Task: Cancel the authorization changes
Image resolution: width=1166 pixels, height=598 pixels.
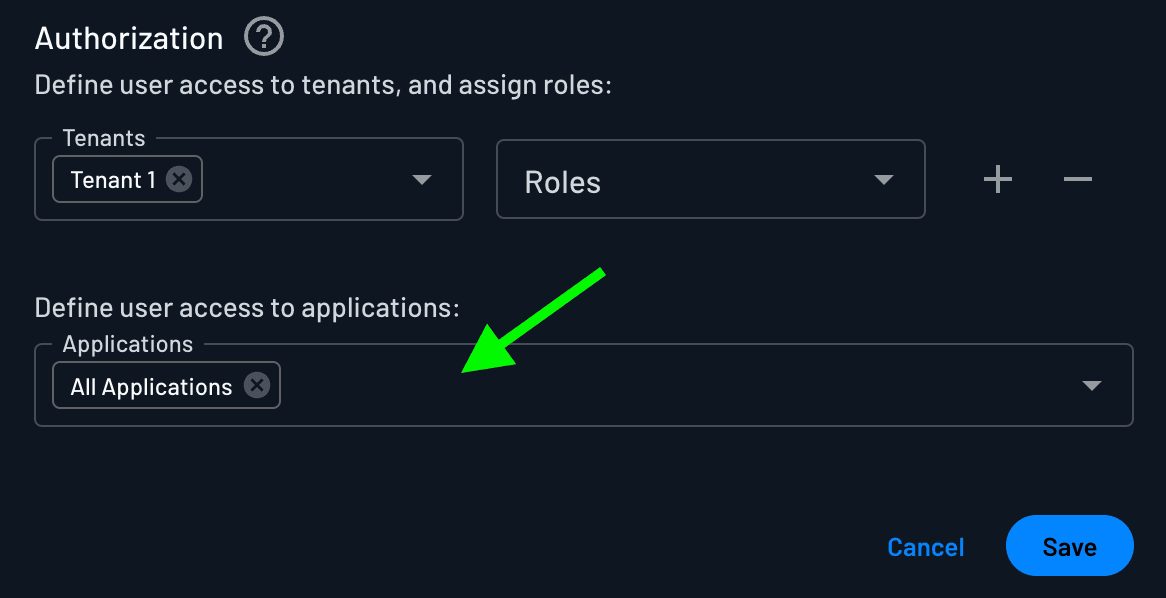Action: pos(925,546)
